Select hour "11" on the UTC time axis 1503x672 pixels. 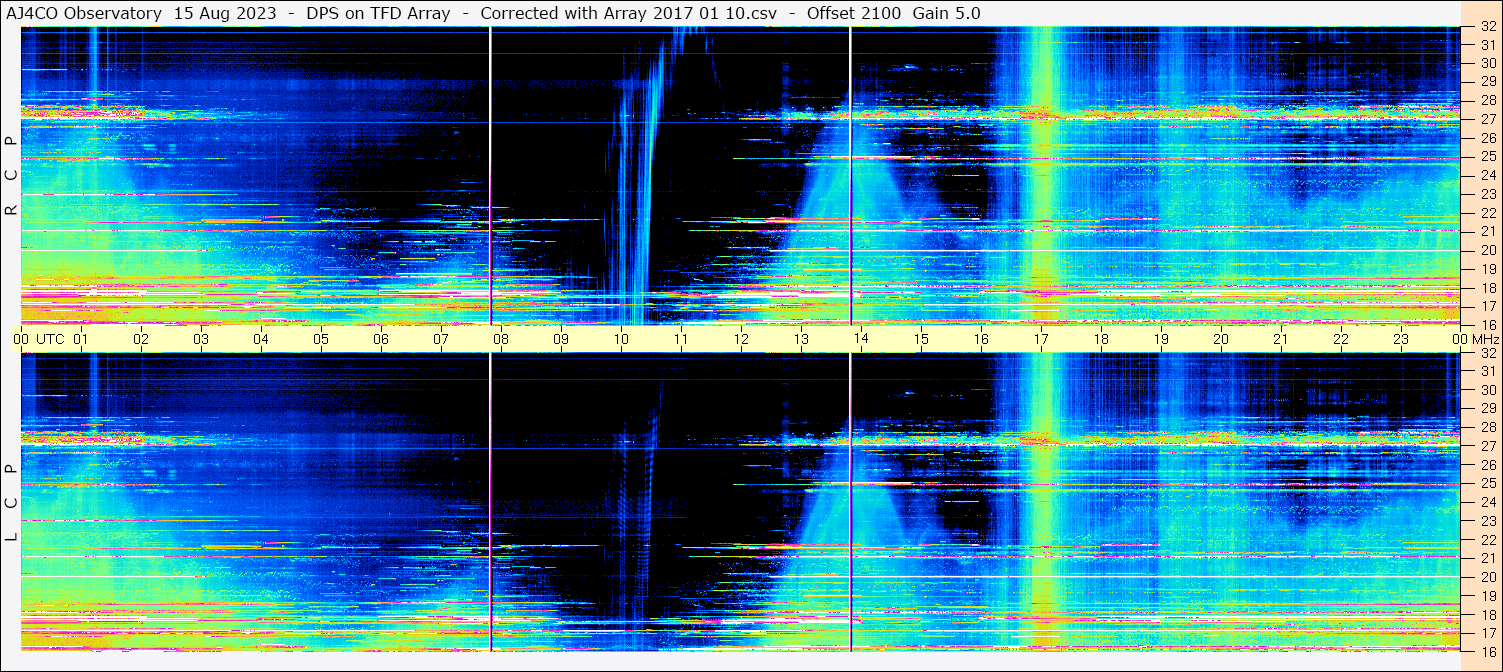pyautogui.click(x=681, y=339)
